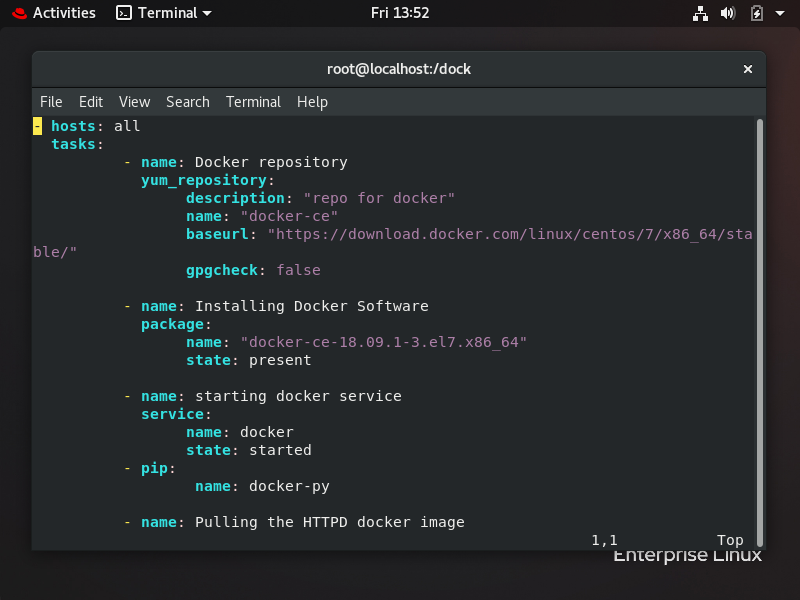Open the Help menu

pyautogui.click(x=312, y=102)
